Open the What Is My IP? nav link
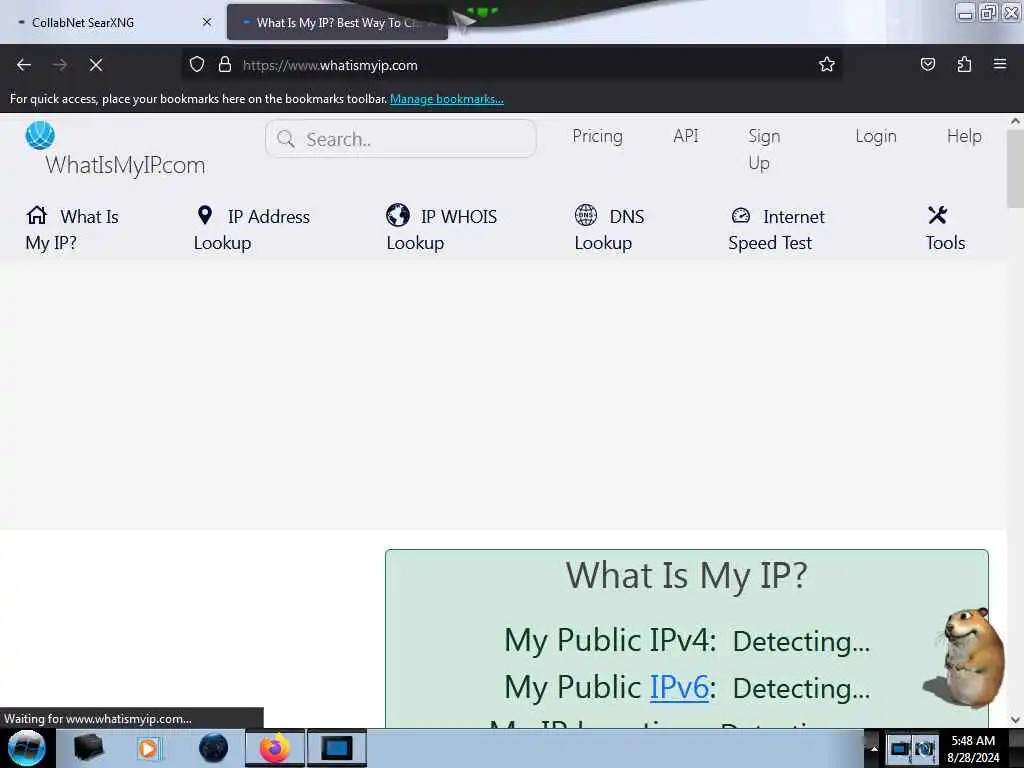Screen dimensions: 1024x768 (x=72, y=229)
